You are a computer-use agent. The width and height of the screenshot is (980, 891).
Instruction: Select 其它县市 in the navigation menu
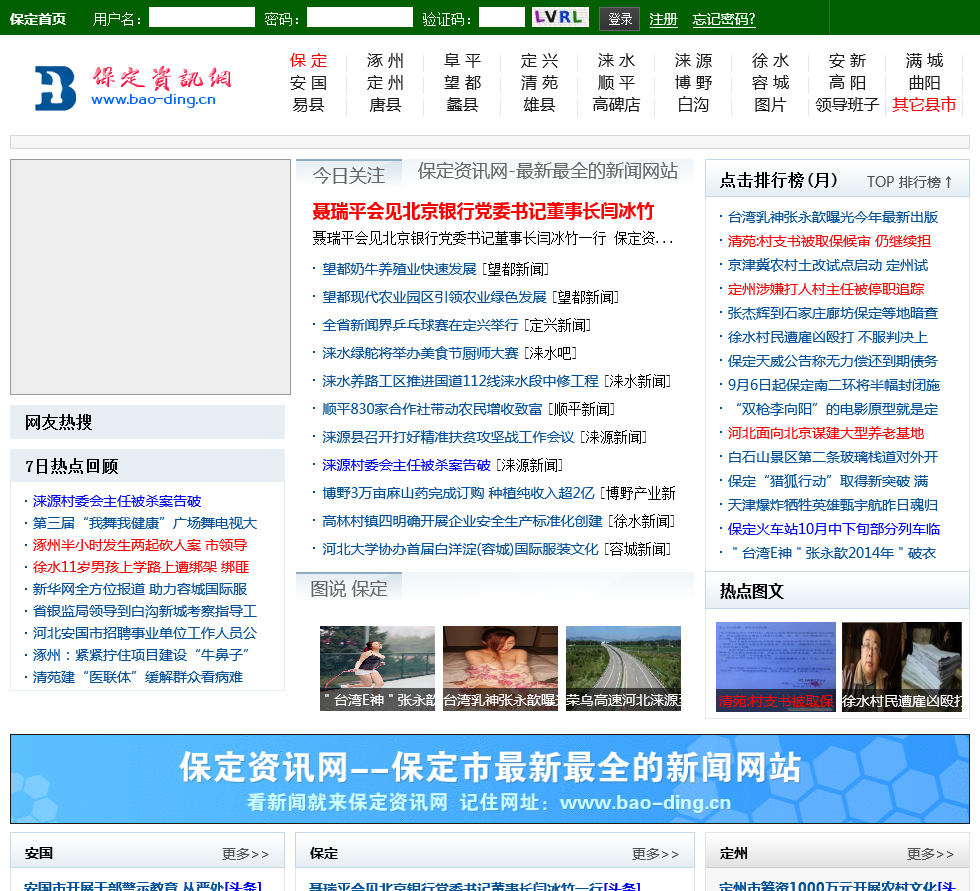point(924,105)
